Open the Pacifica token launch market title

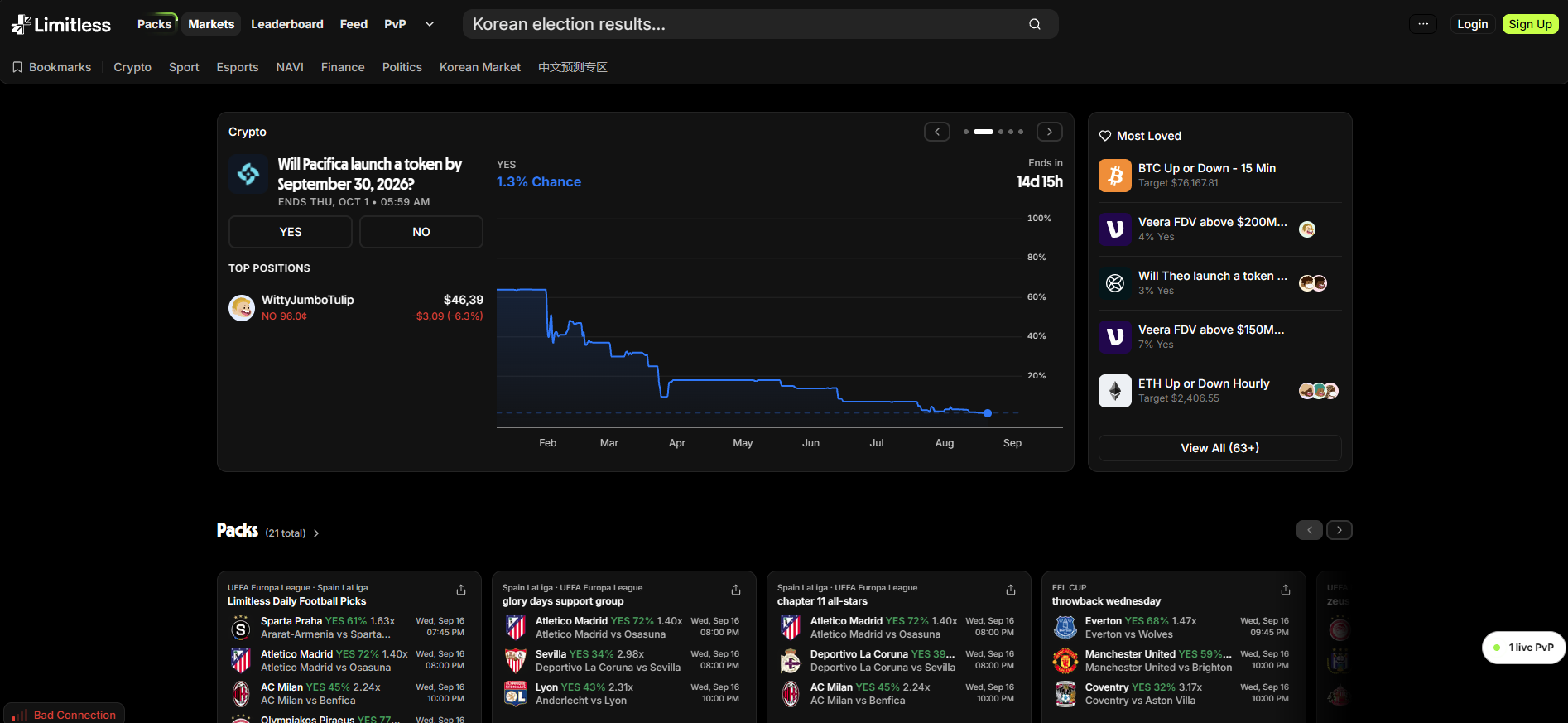pos(370,174)
